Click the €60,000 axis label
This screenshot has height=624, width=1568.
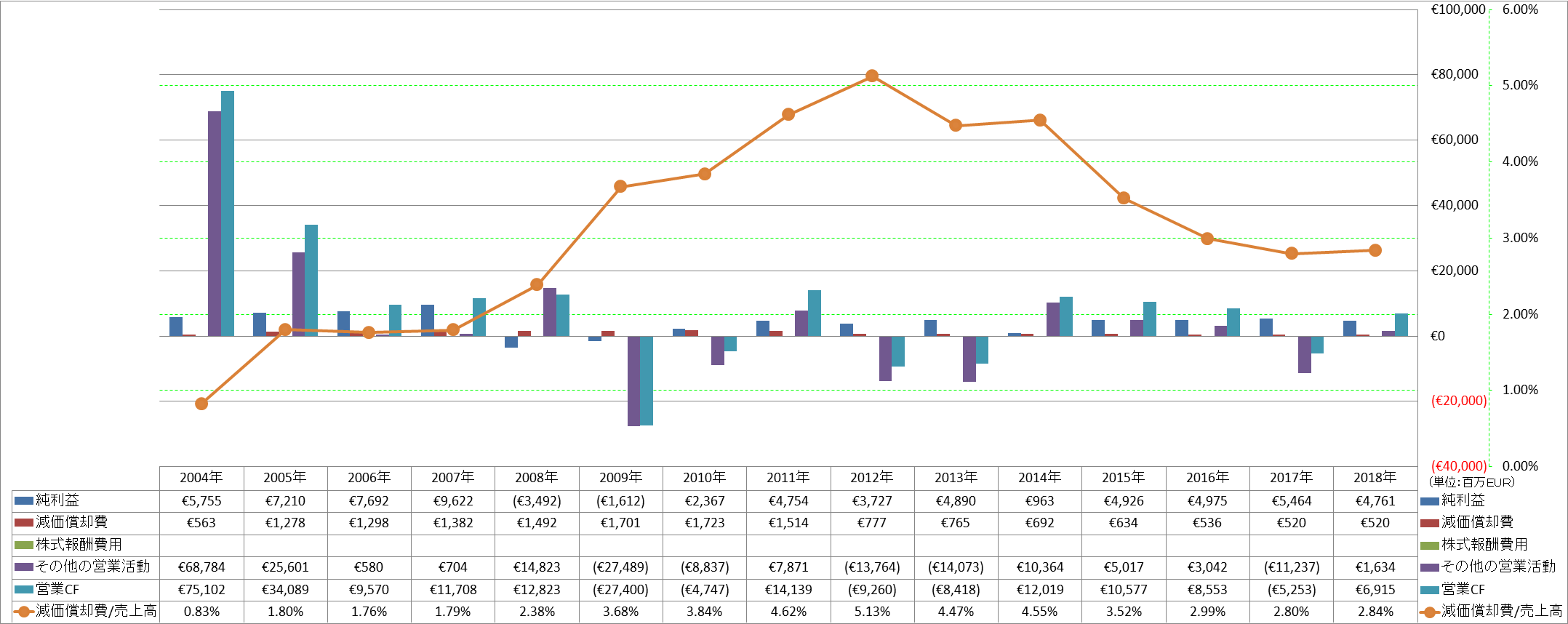pos(1455,140)
